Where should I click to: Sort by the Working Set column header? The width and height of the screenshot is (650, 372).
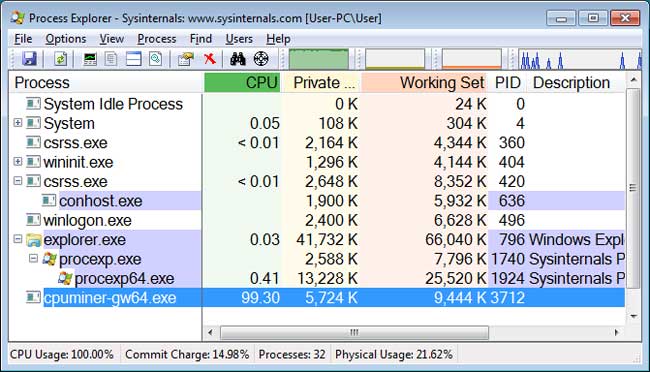pos(424,83)
